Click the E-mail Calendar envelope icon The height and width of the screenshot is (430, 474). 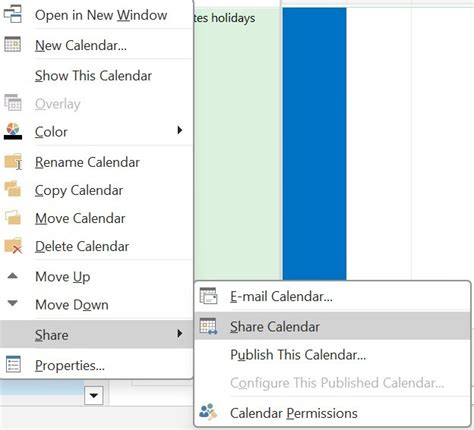coord(208,296)
